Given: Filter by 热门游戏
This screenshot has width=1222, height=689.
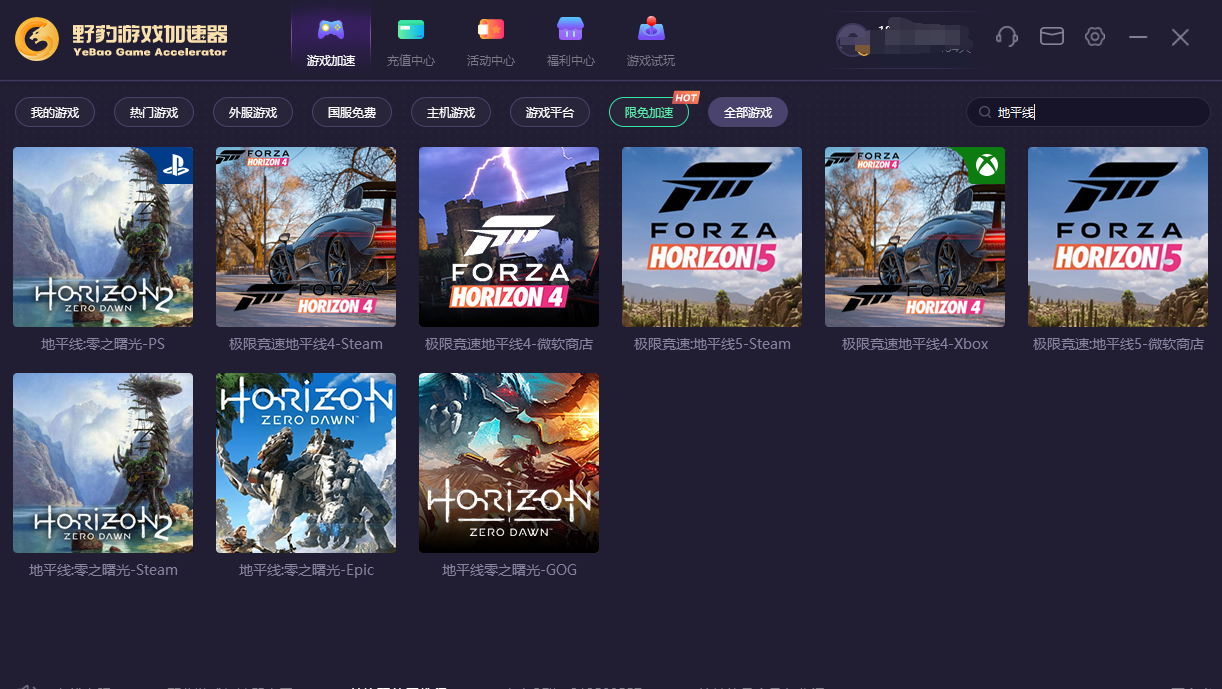Looking at the screenshot, I should point(154,113).
